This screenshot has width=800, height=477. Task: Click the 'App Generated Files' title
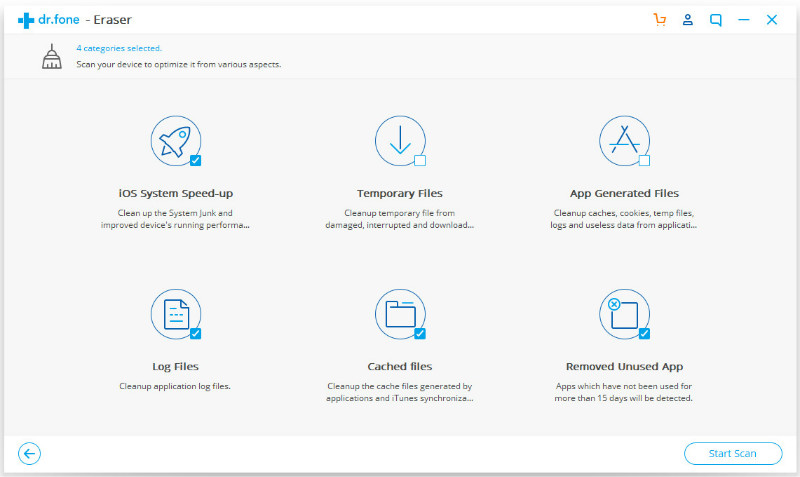point(624,193)
